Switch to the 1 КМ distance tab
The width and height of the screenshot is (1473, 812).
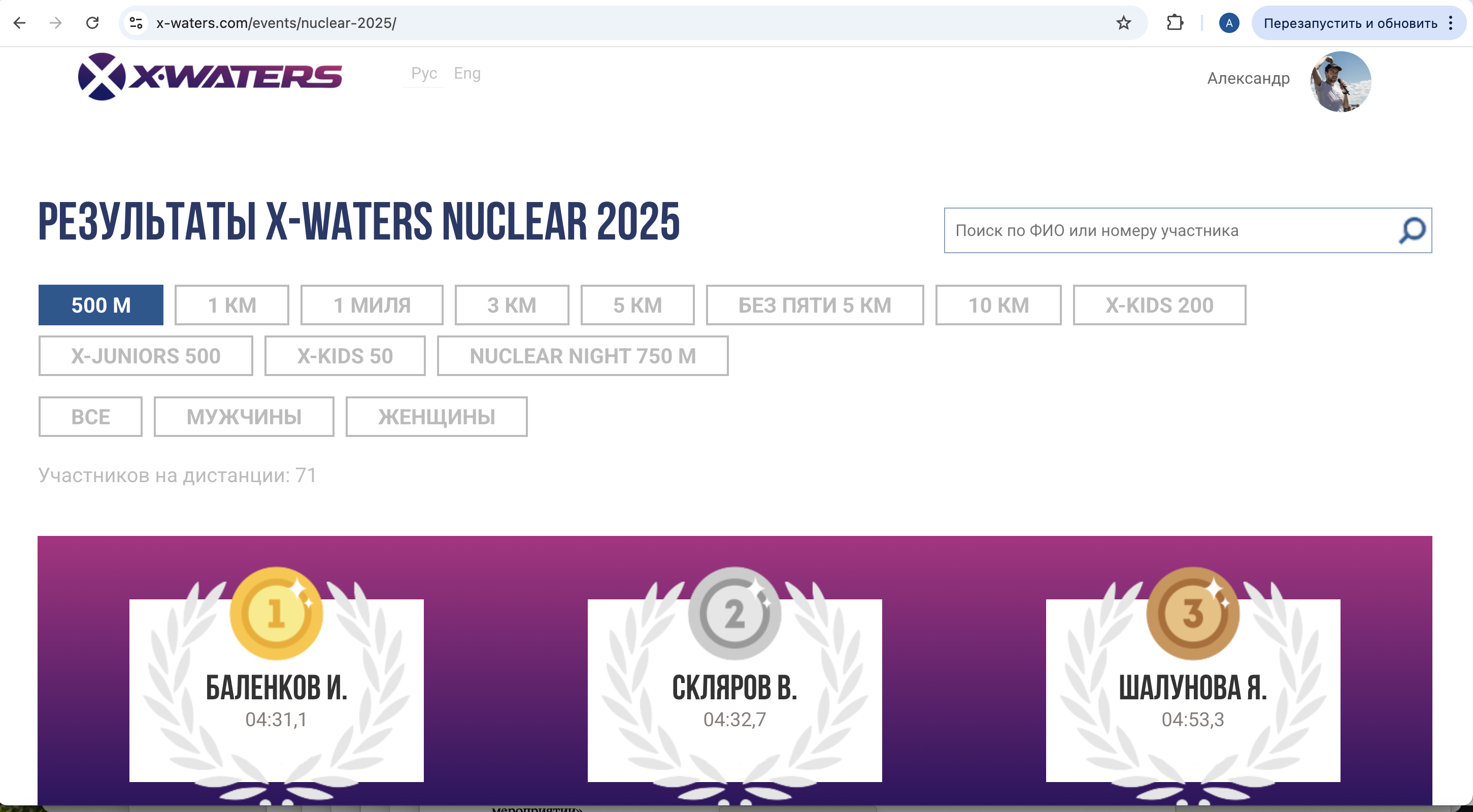pos(231,305)
